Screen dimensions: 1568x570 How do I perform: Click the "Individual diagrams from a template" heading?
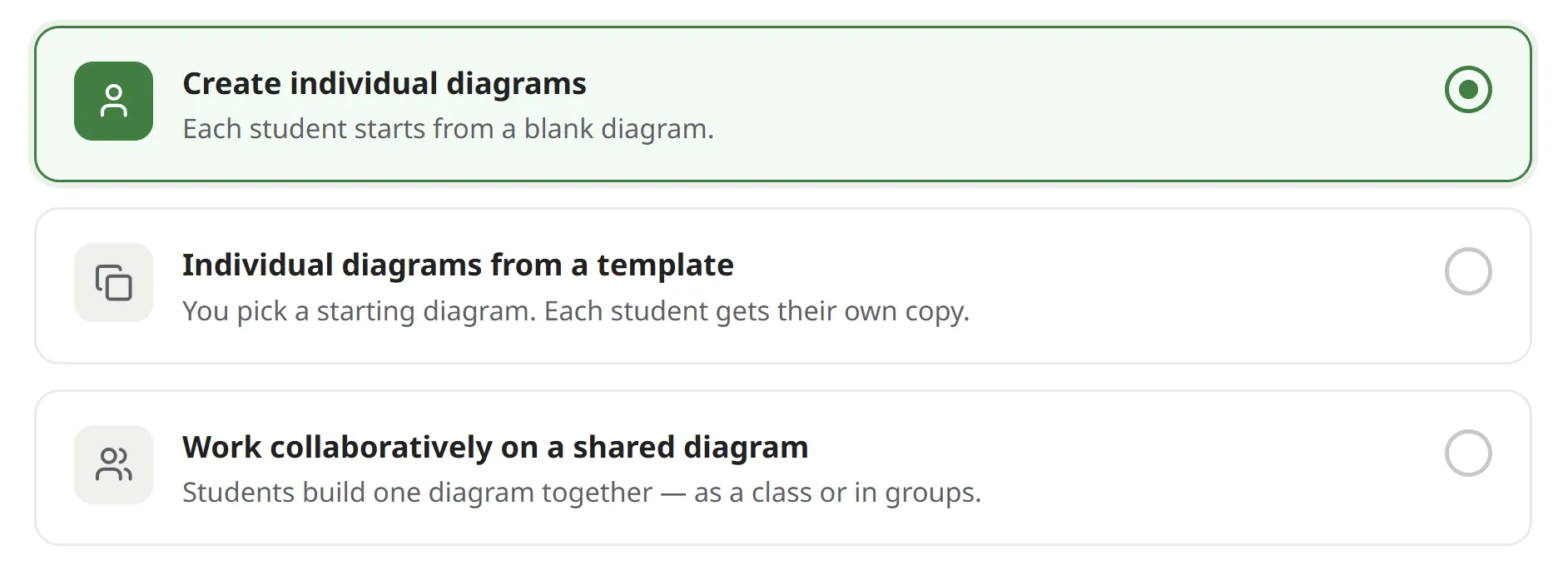coord(458,265)
